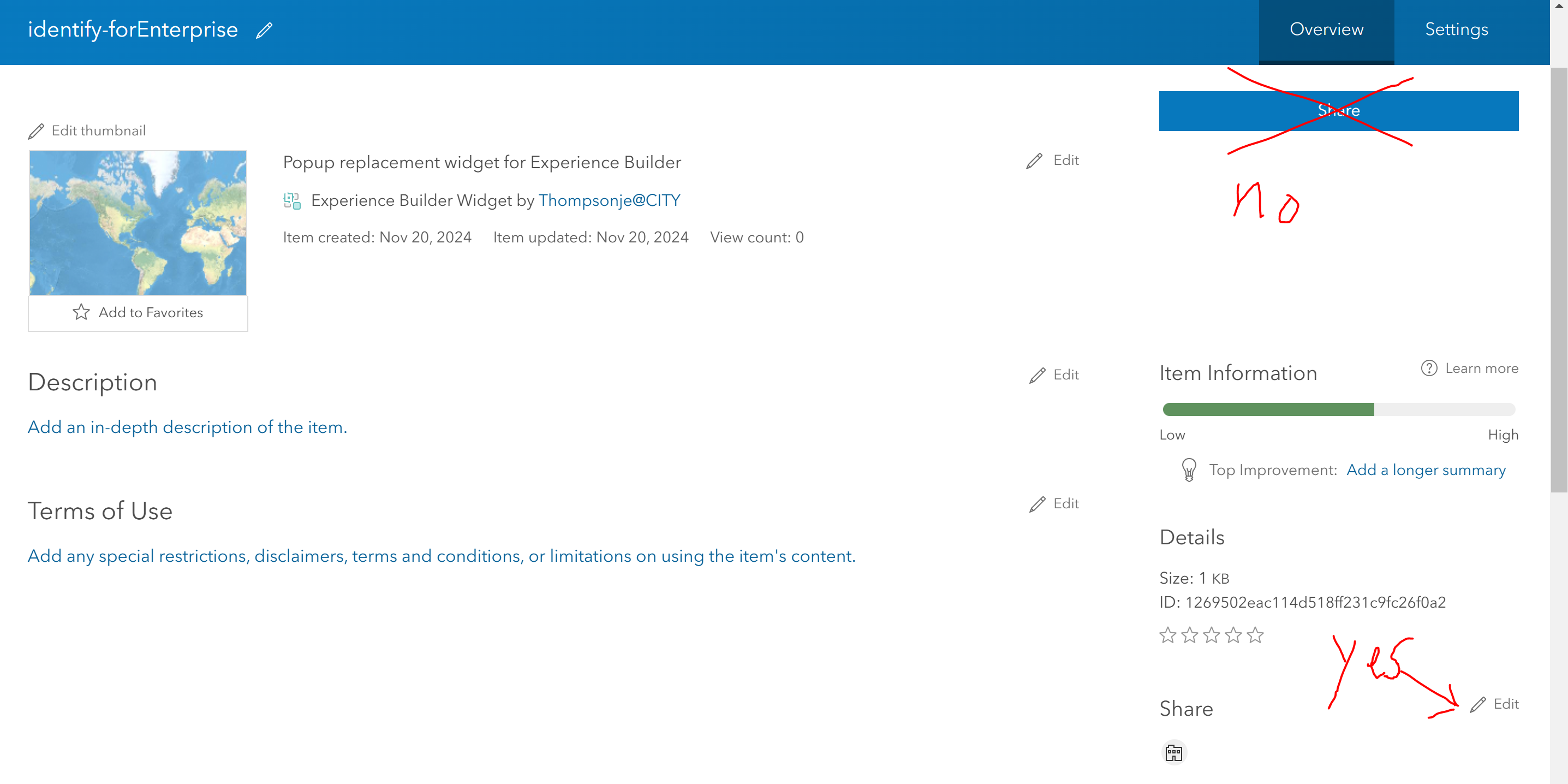This screenshot has height=784, width=1568.
Task: Click the blue Share button
Action: [x=1339, y=110]
